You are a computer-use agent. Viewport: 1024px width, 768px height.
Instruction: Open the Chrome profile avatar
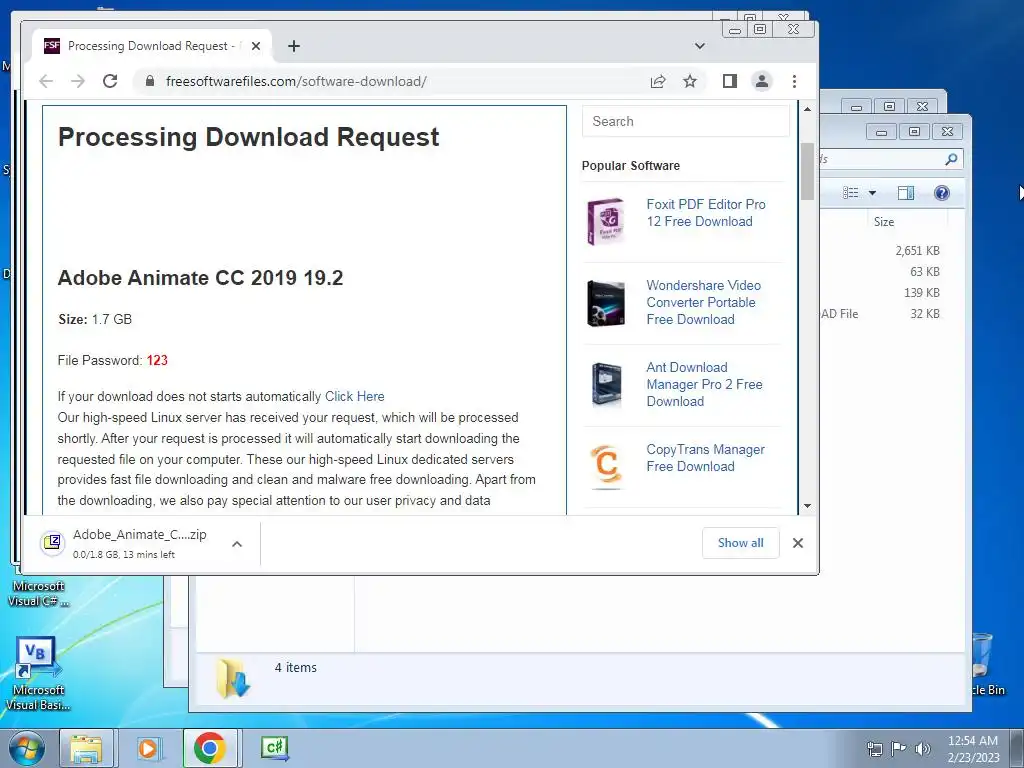761,81
